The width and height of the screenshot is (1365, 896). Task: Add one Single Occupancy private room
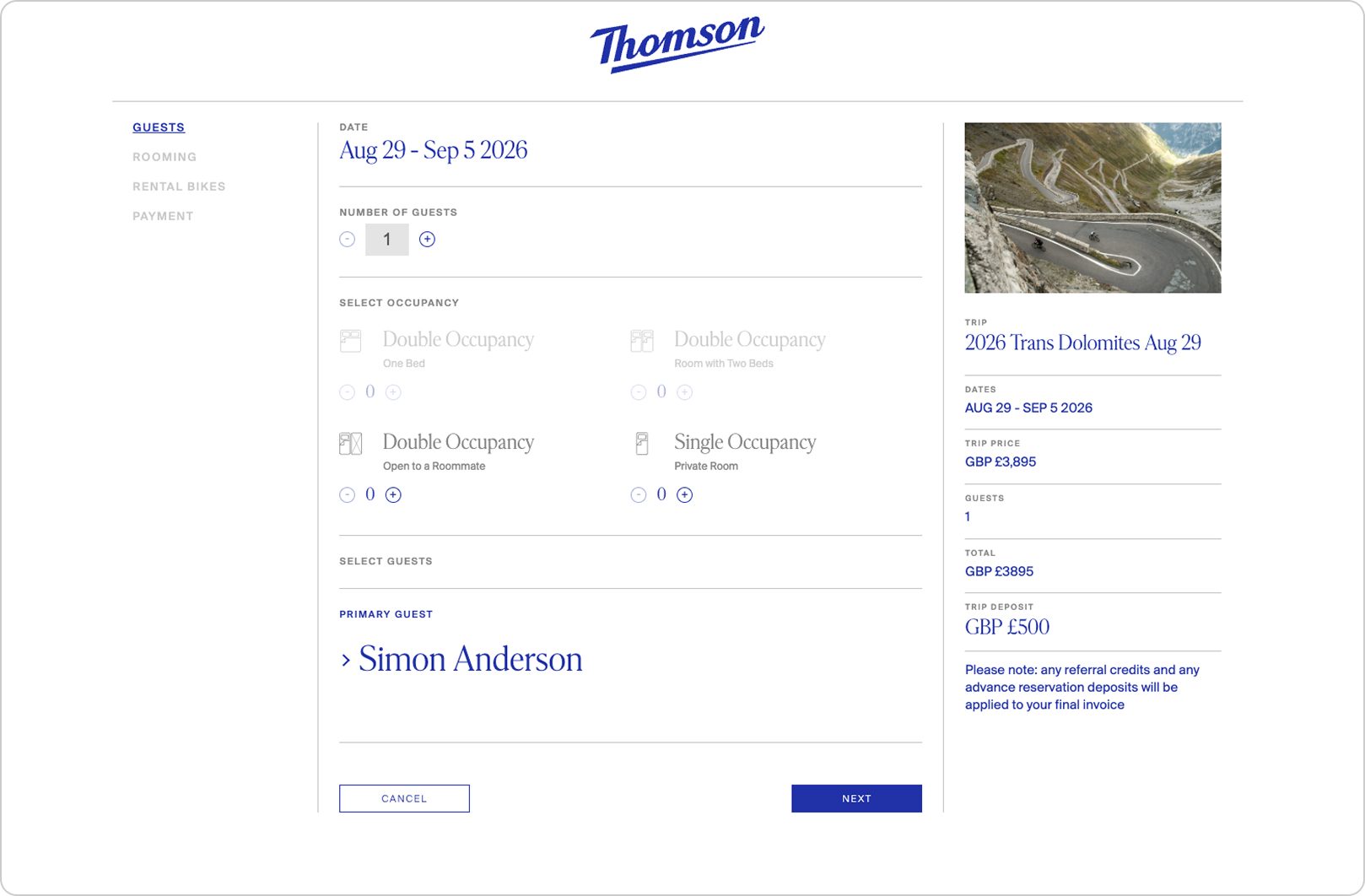pos(685,495)
